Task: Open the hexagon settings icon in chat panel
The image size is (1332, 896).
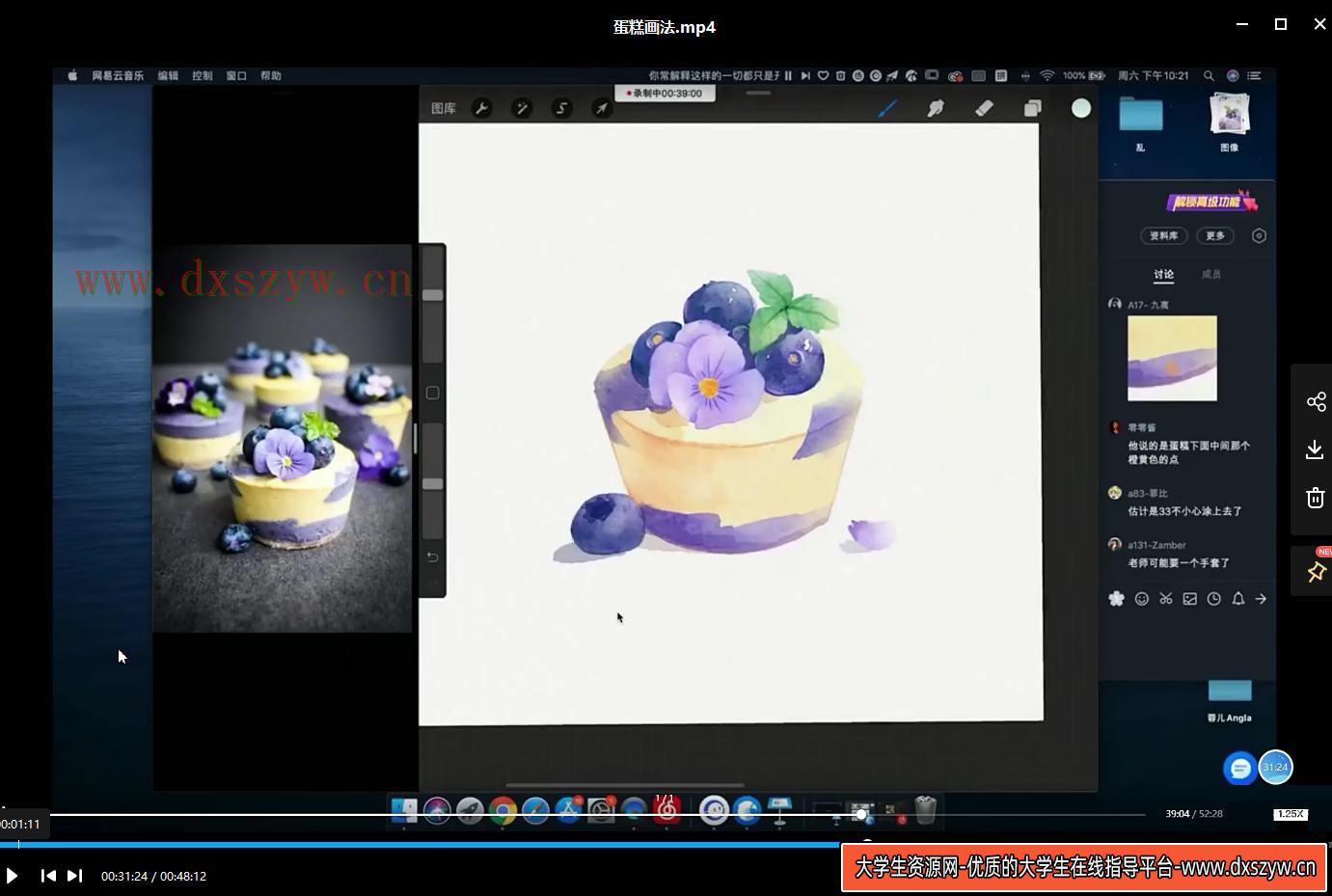Action: pos(1259,235)
